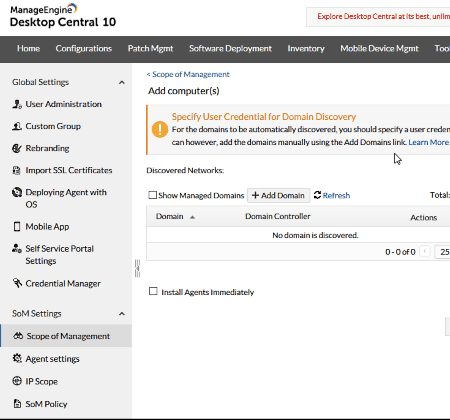Click the User Administration icon
Viewport: 450px width, 420px height.
[17, 104]
